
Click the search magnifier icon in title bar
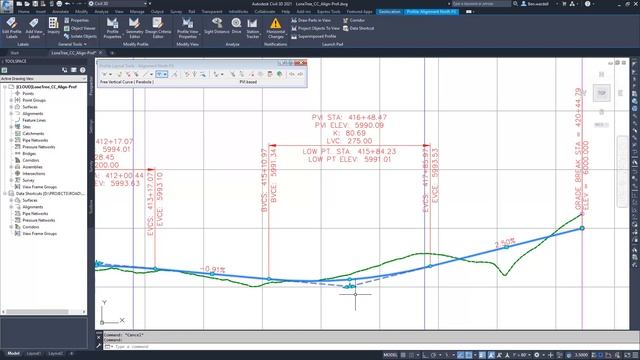coord(516,4)
